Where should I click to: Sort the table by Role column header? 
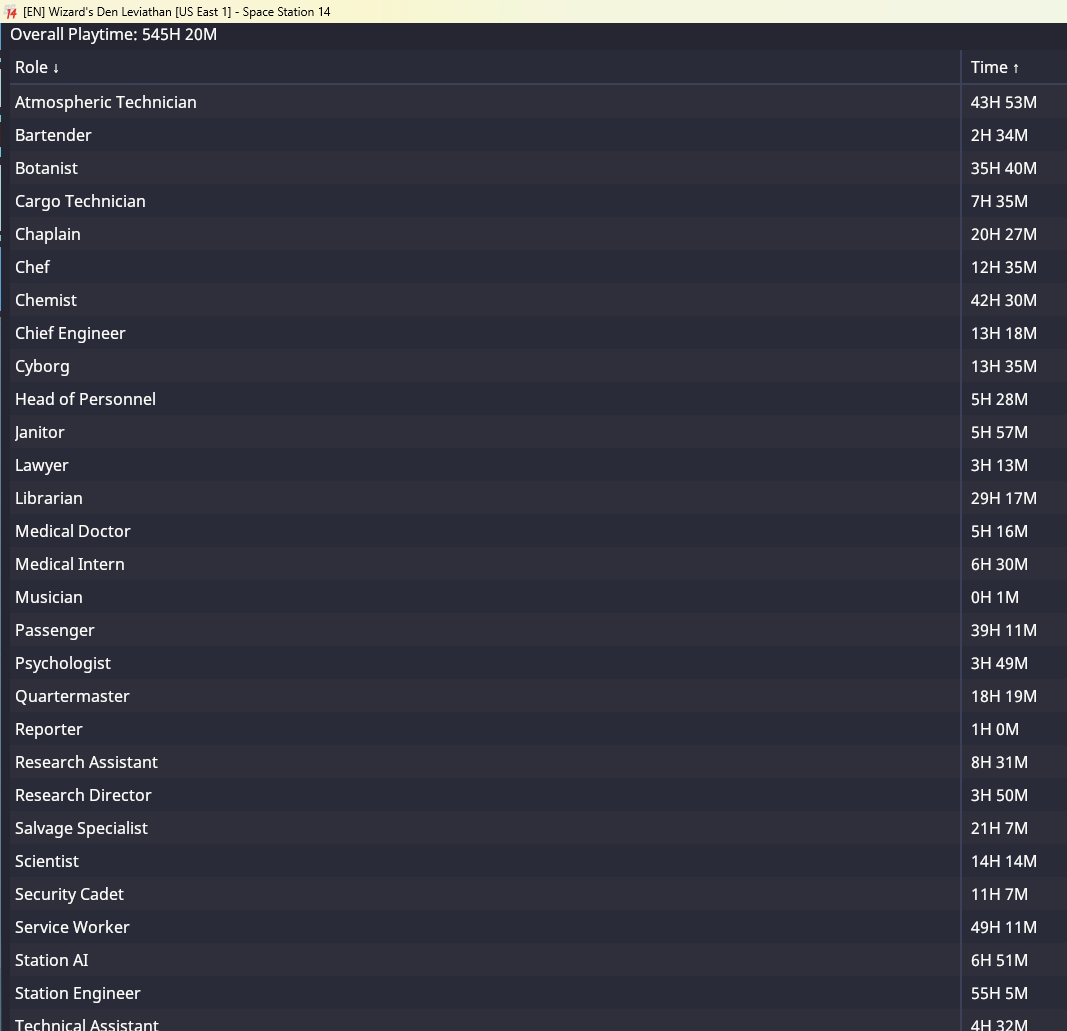[37, 67]
